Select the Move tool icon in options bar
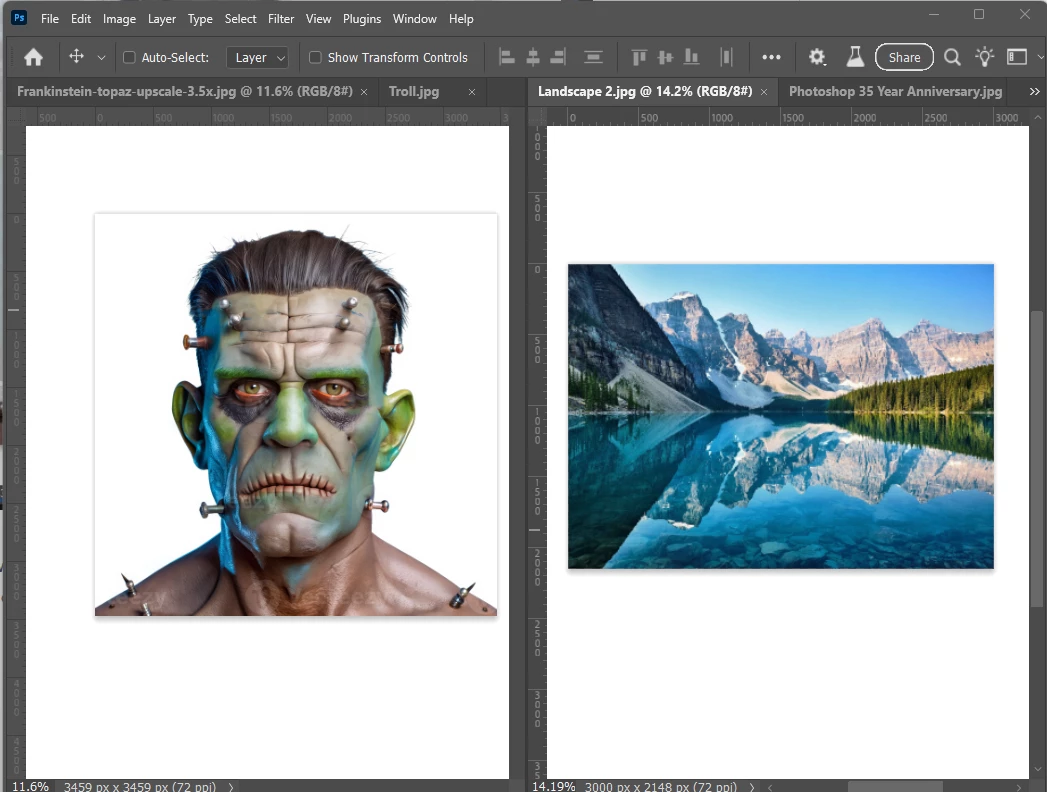Viewport: 1047px width, 792px height. (77, 57)
